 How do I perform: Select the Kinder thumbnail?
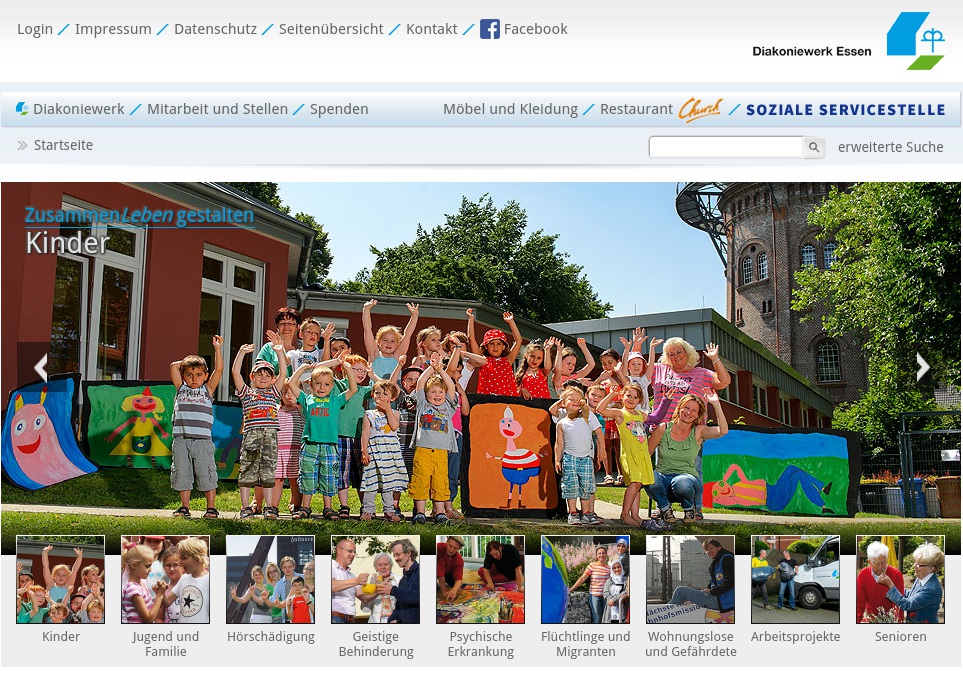tap(60, 580)
